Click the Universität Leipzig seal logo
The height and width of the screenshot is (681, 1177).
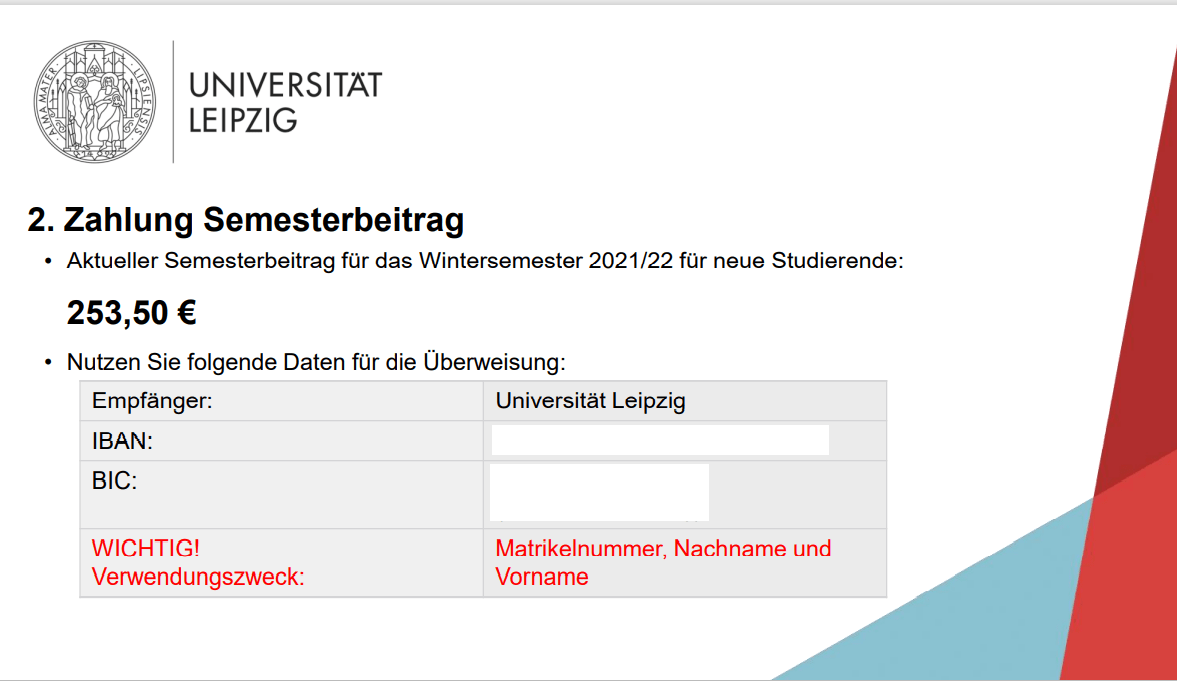point(95,101)
